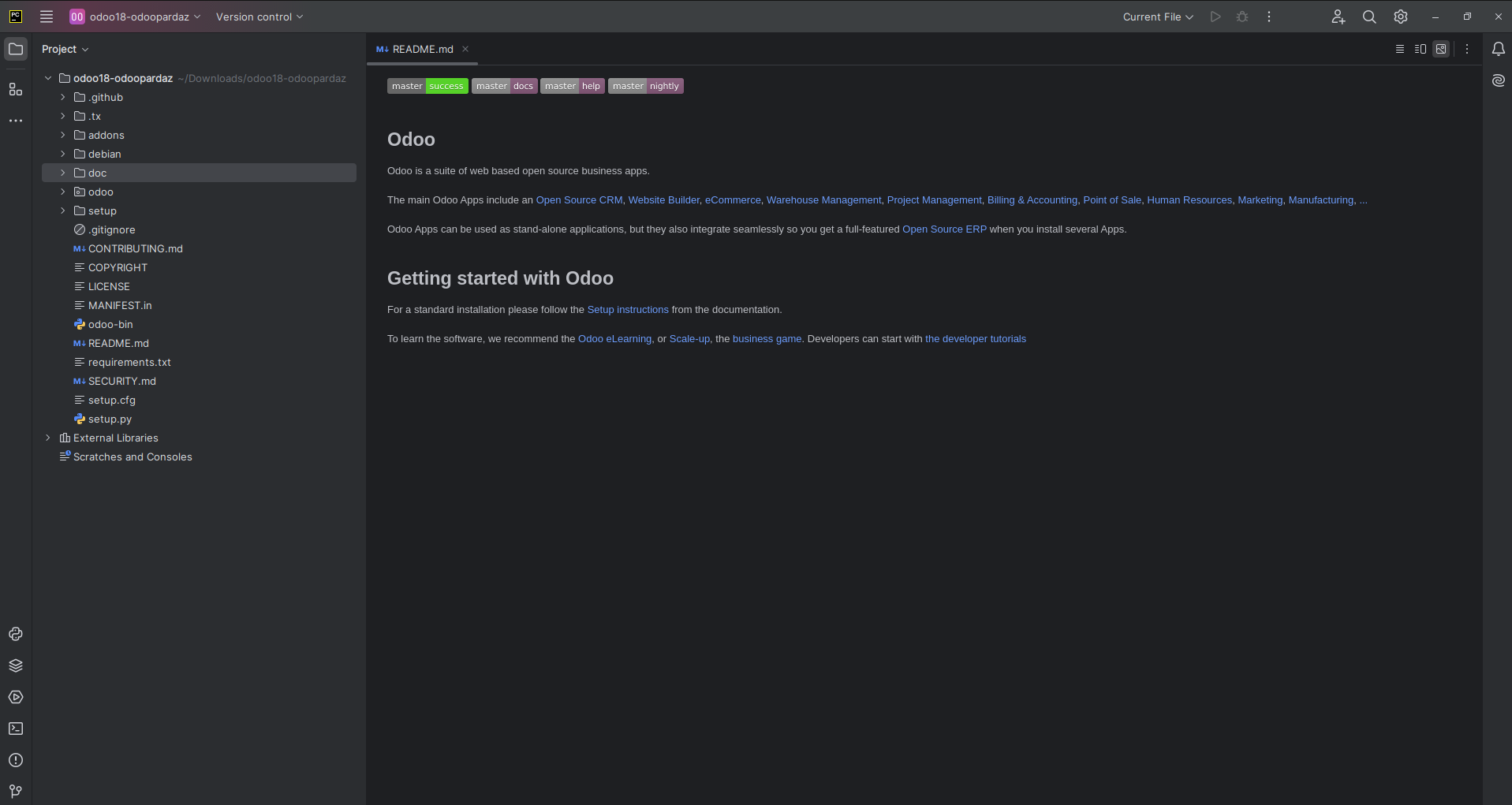This screenshot has width=1512, height=805.
Task: Run the current file
Action: [x=1215, y=17]
